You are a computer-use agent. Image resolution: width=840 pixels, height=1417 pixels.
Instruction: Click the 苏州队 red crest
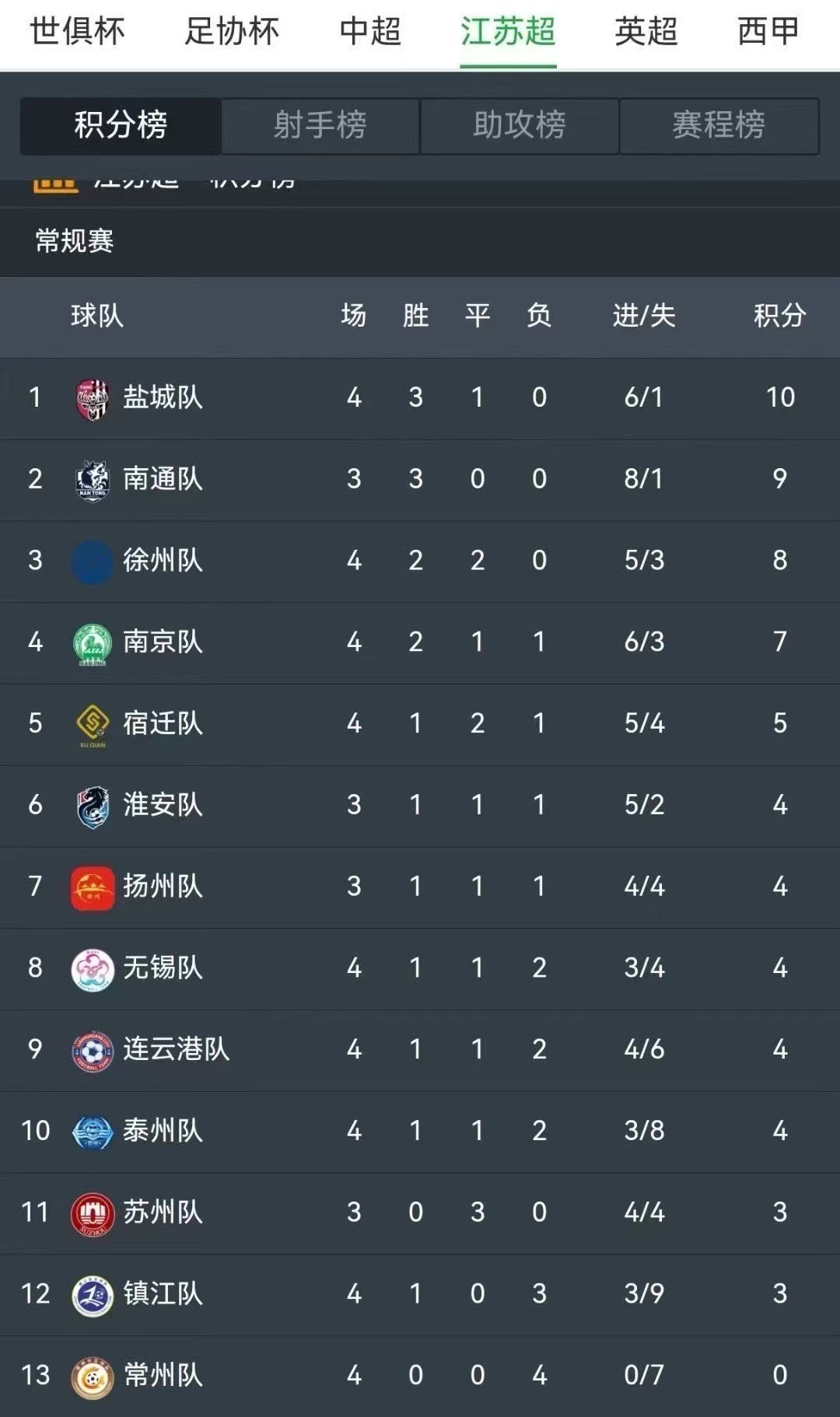92,1214
